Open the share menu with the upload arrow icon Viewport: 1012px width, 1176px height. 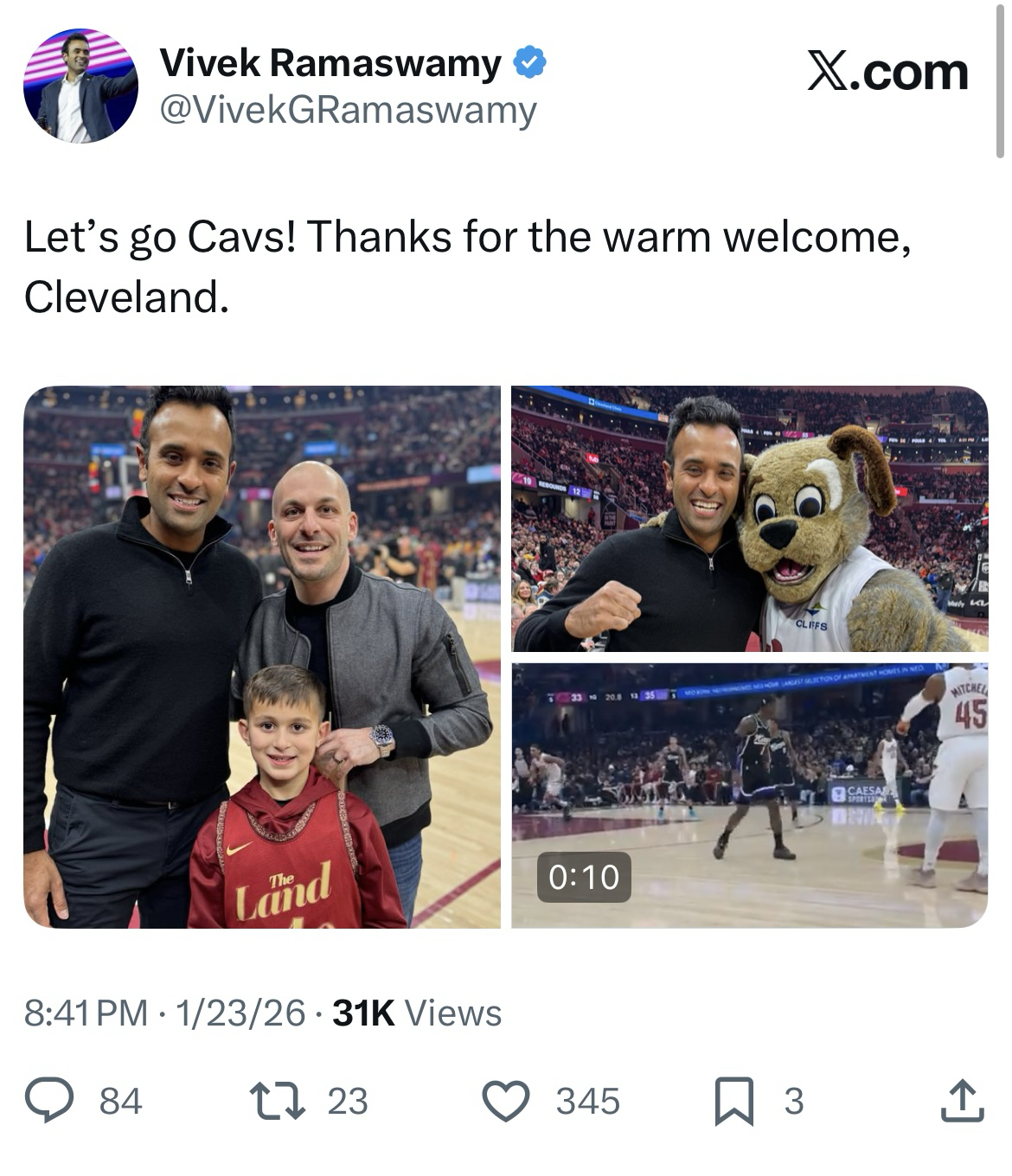[x=962, y=1101]
